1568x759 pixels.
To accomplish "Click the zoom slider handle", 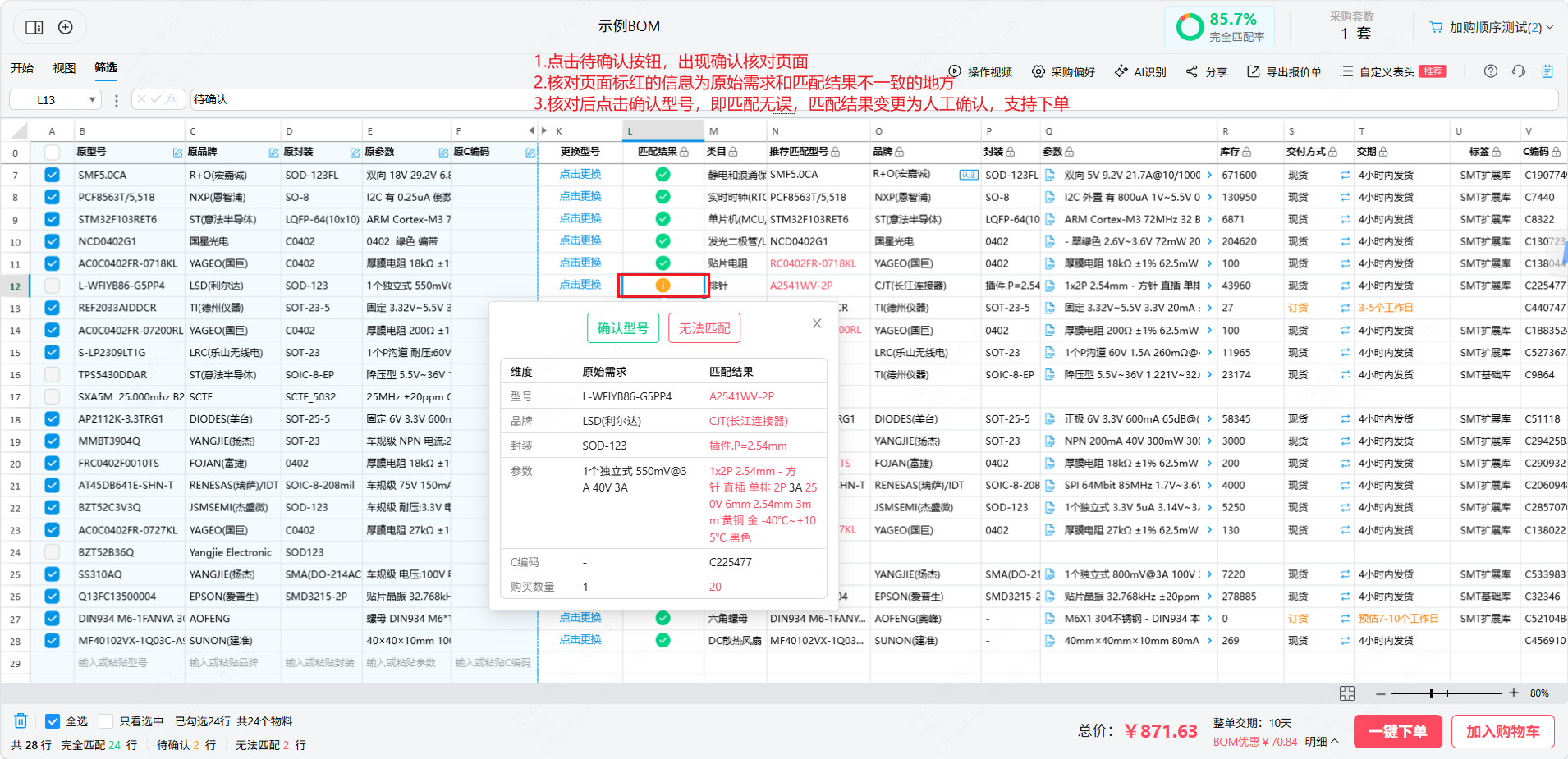I will click(1431, 693).
